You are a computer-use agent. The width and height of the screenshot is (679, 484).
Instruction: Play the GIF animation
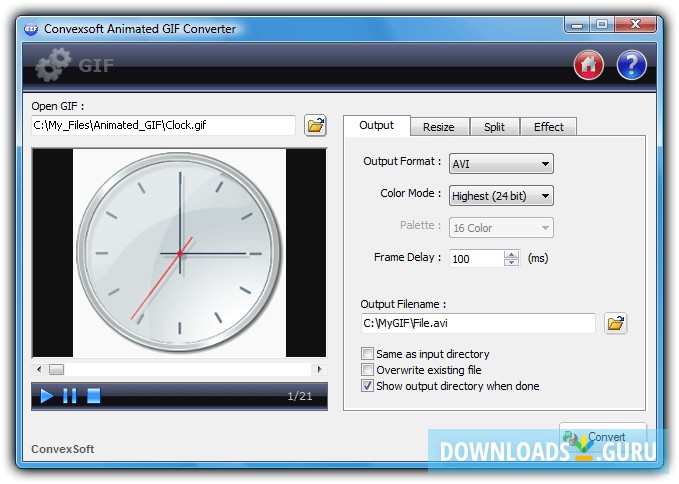(46, 396)
